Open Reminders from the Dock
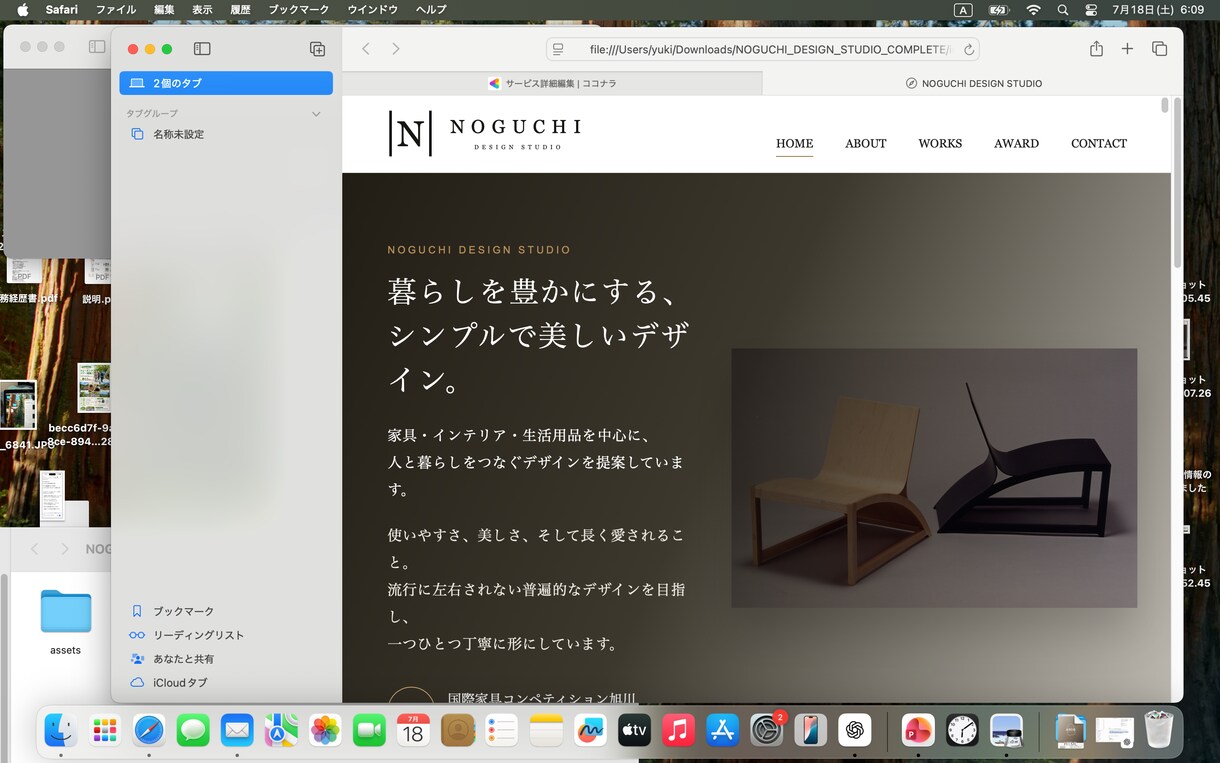 coord(501,730)
